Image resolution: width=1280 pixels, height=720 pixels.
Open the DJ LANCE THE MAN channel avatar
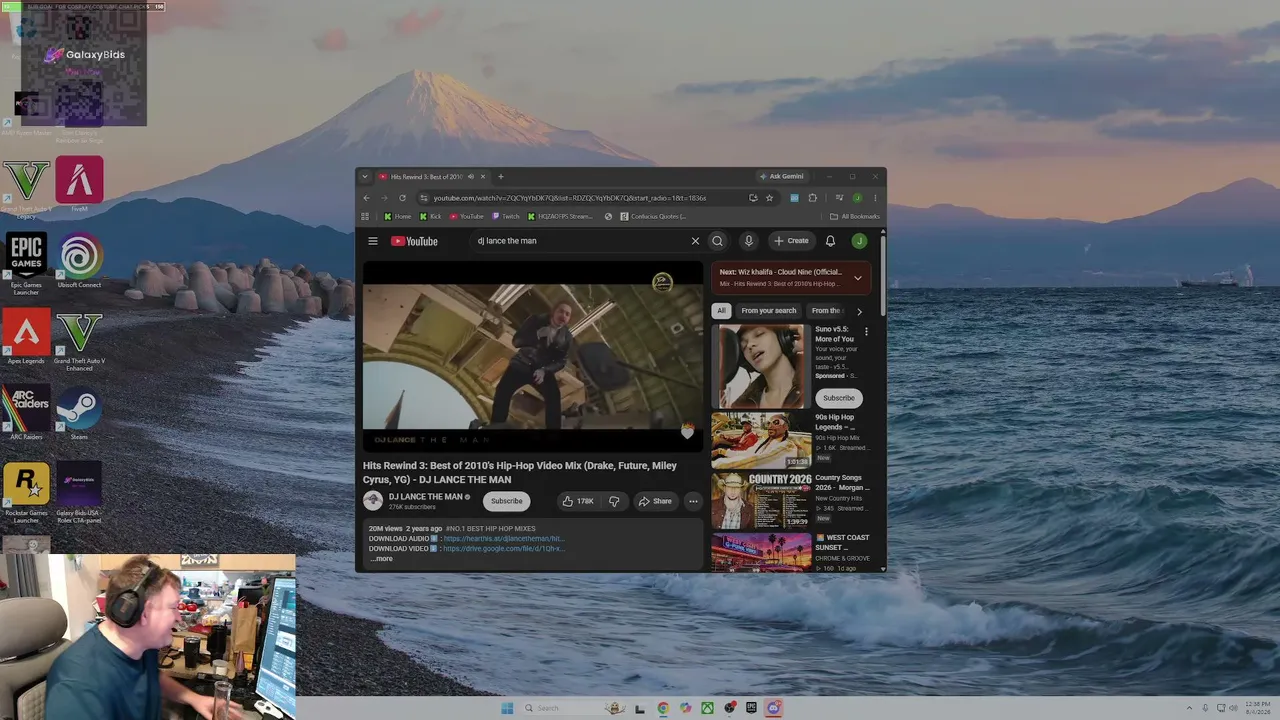pos(373,501)
